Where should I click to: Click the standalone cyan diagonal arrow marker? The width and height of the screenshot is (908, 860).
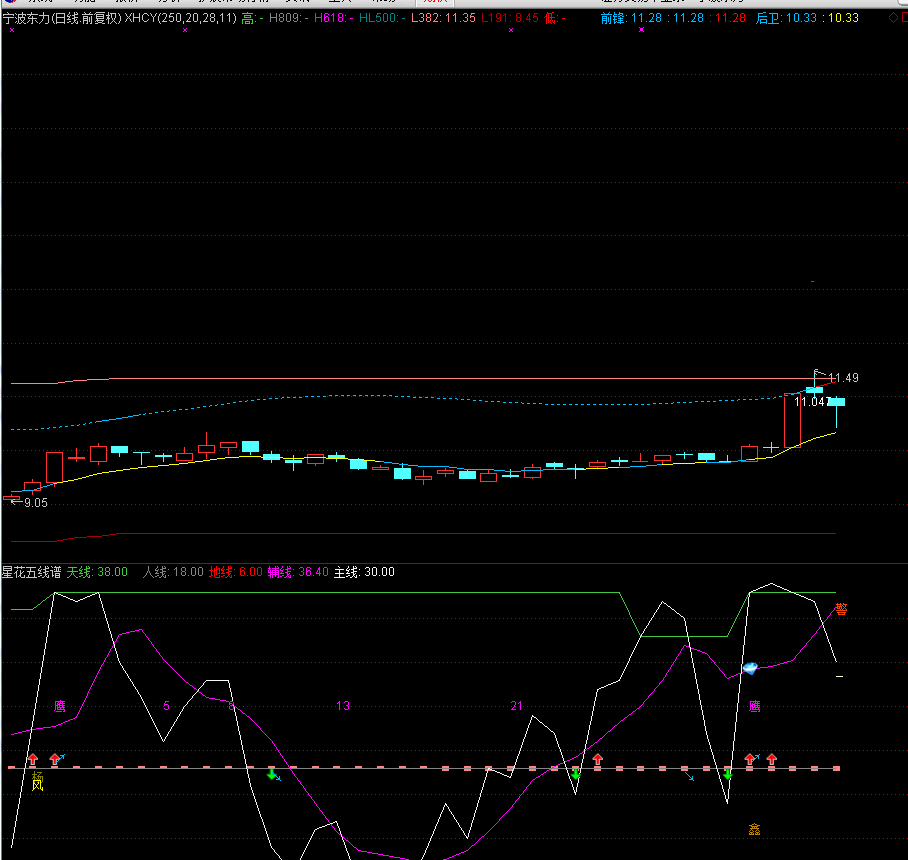689,776
